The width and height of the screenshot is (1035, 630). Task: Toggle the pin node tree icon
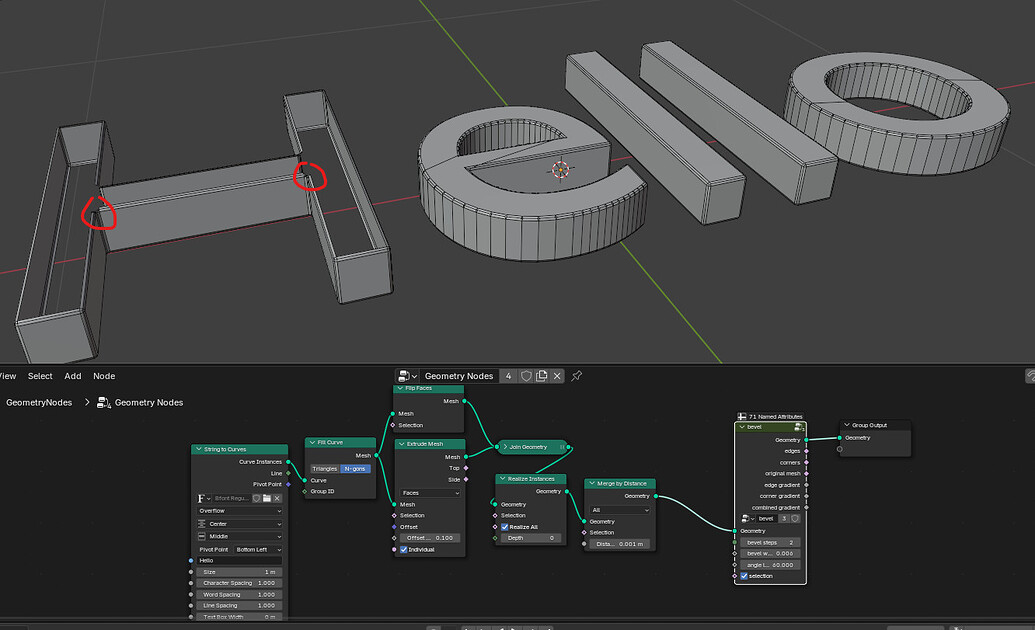click(576, 376)
